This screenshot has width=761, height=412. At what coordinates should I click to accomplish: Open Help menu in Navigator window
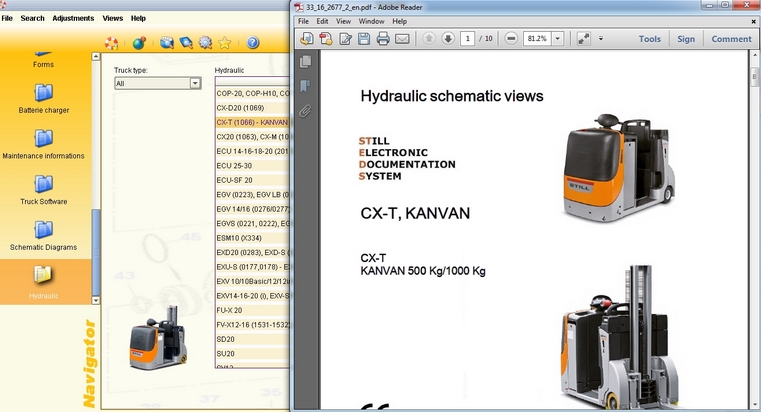(x=138, y=18)
